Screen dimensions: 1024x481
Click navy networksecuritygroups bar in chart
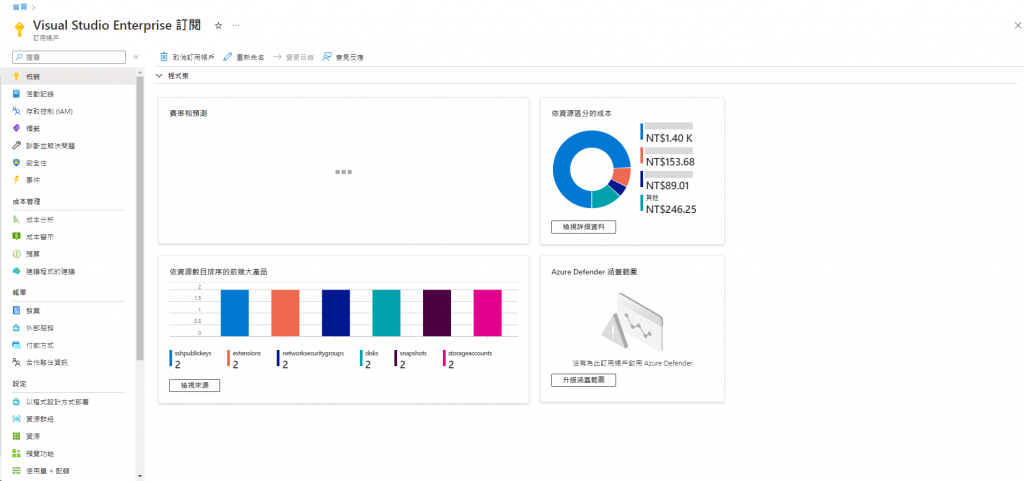click(x=336, y=313)
